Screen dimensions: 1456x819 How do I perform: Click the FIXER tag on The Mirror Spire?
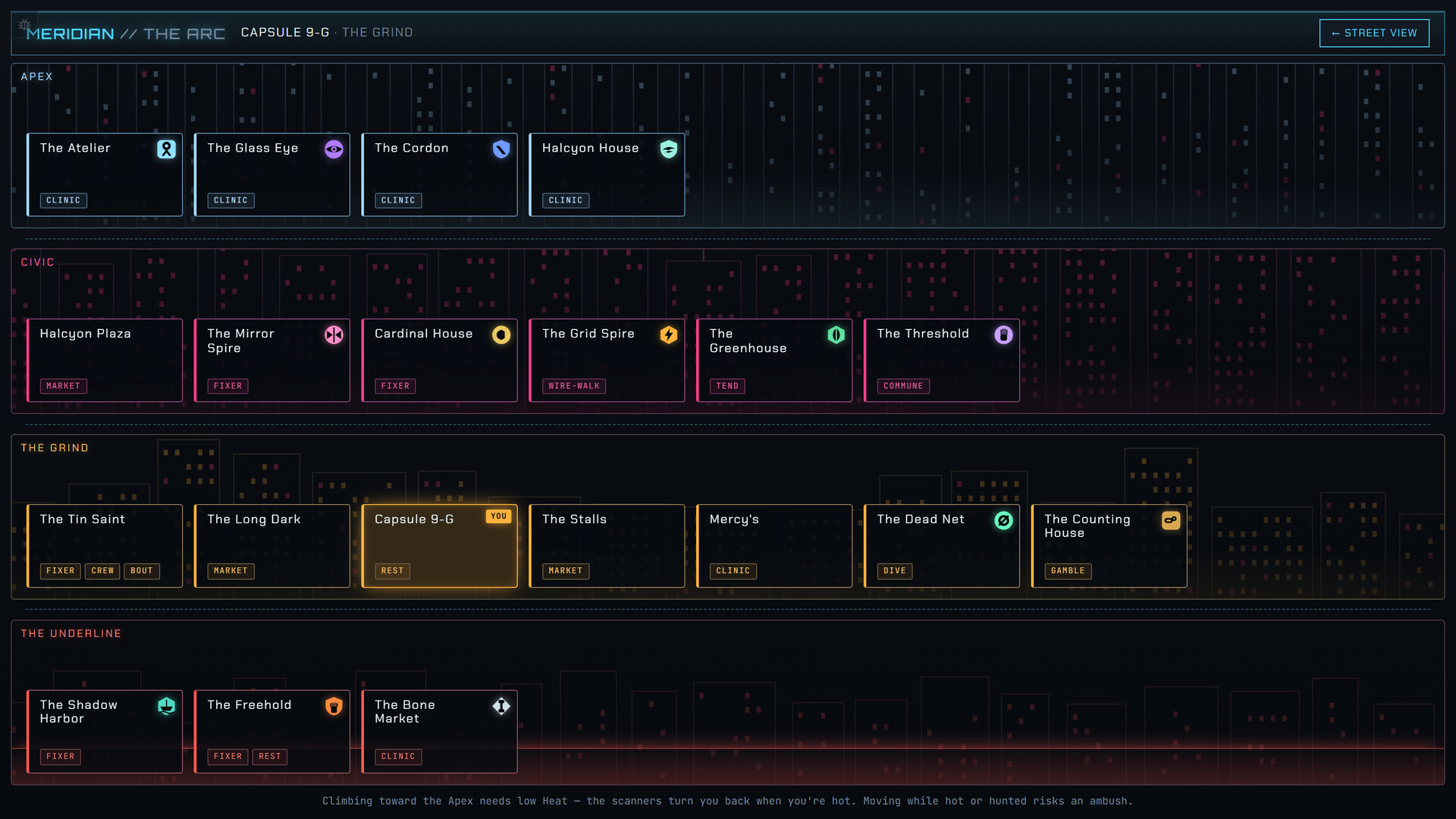[228, 387]
